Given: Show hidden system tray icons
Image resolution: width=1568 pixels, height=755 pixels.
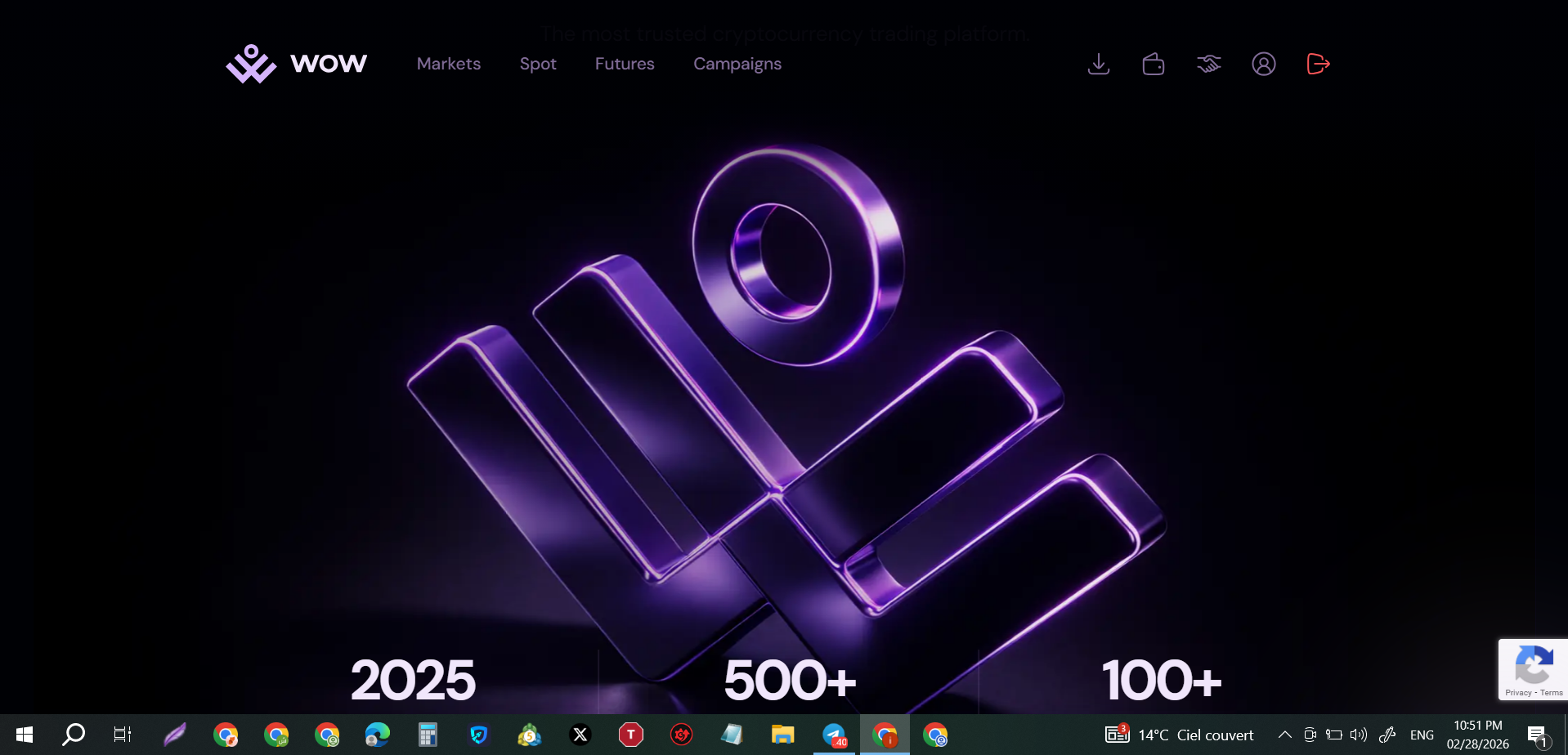Looking at the screenshot, I should click(1285, 735).
